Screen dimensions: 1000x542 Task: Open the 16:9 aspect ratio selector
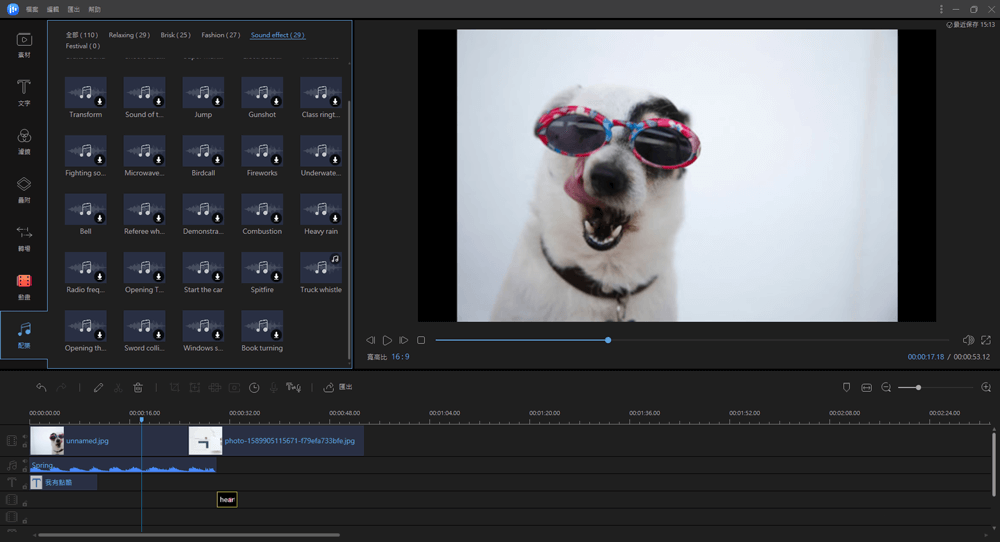[401, 356]
